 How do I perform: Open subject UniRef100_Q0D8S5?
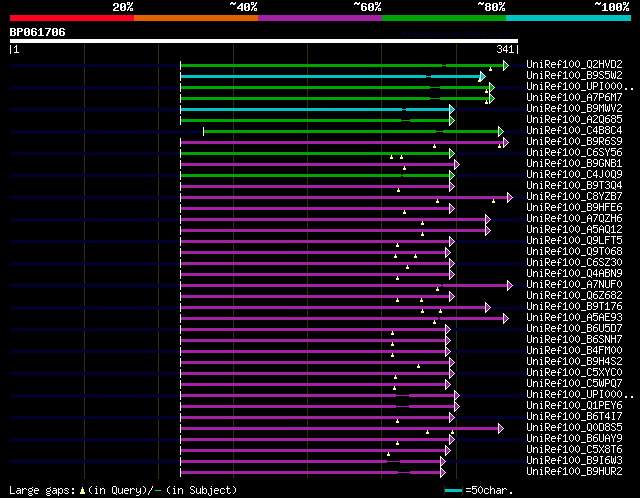pyautogui.click(x=574, y=428)
